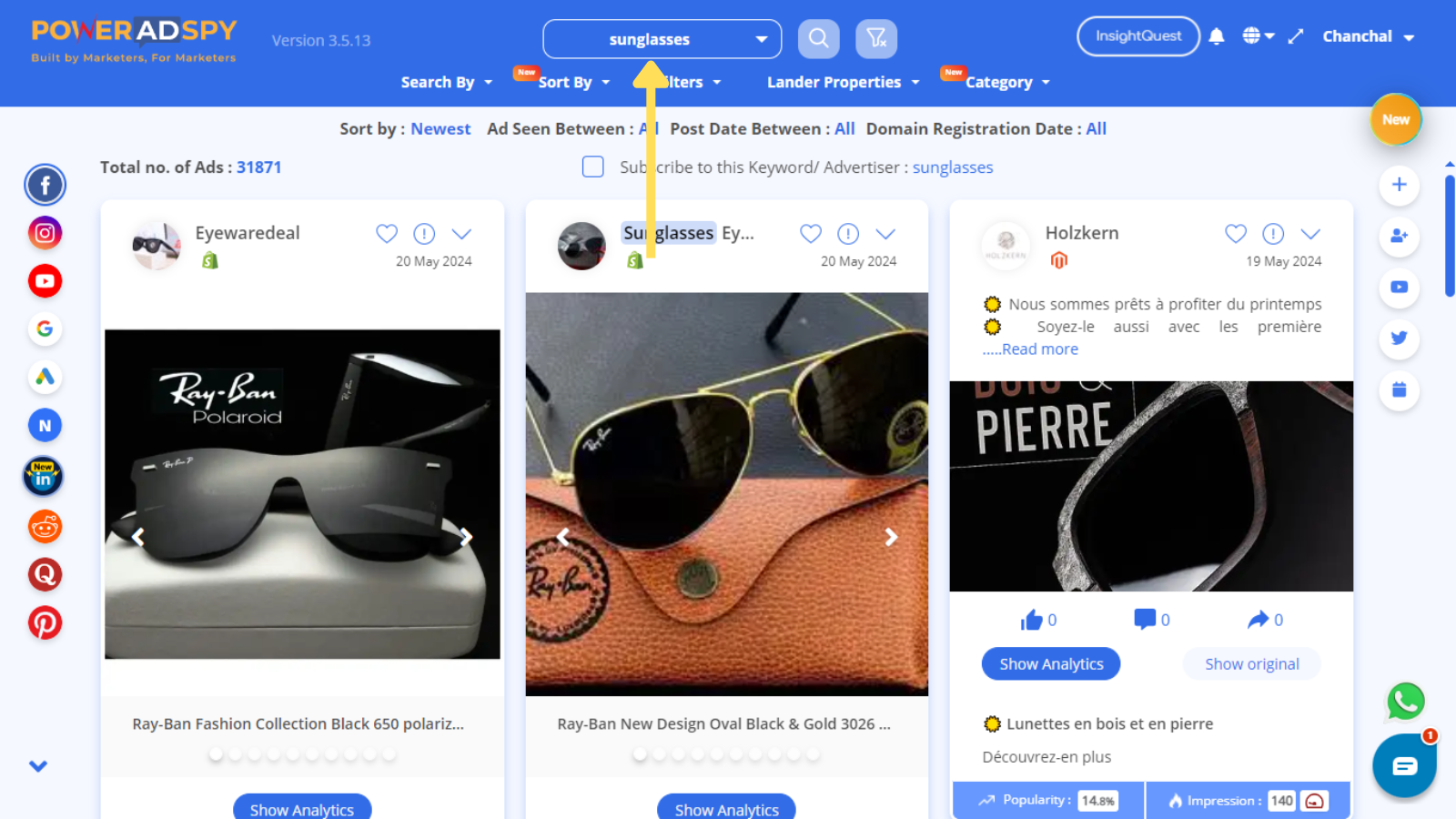Expand Sunglasses Ey... ad options chevron
Image resolution: width=1456 pixels, height=819 pixels.
(x=885, y=234)
